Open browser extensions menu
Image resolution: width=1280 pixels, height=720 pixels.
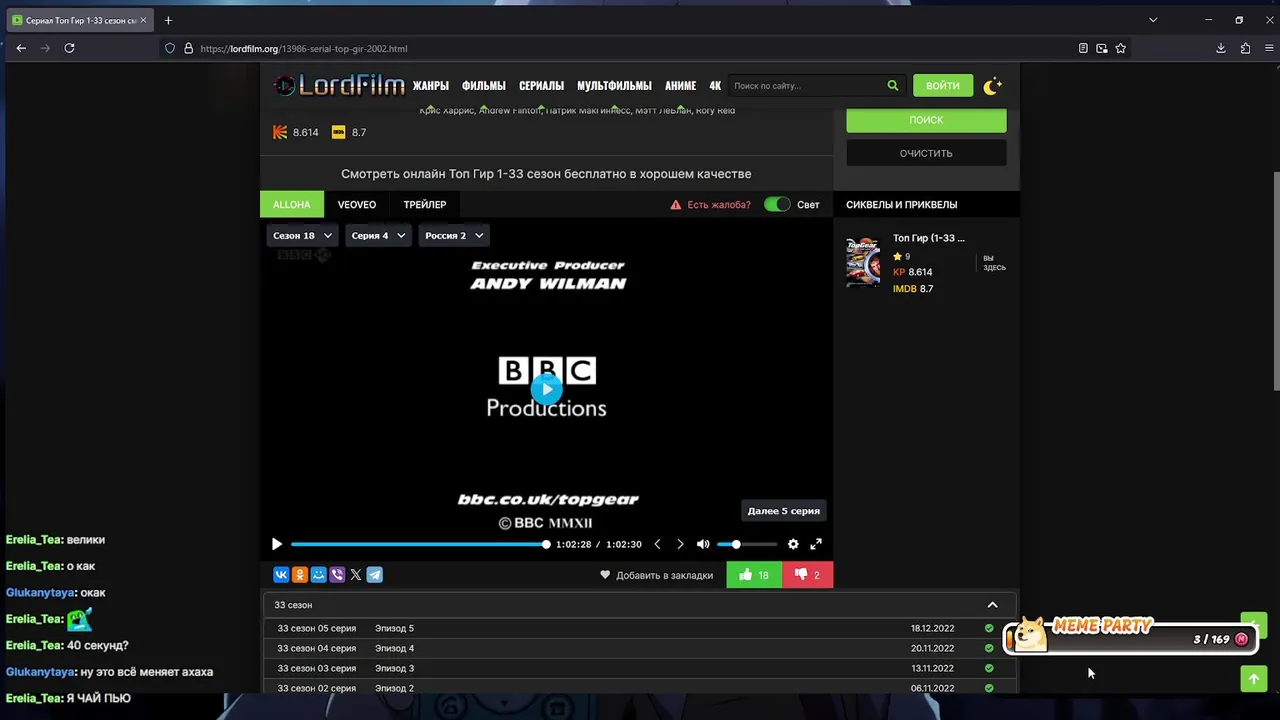tap(1245, 48)
